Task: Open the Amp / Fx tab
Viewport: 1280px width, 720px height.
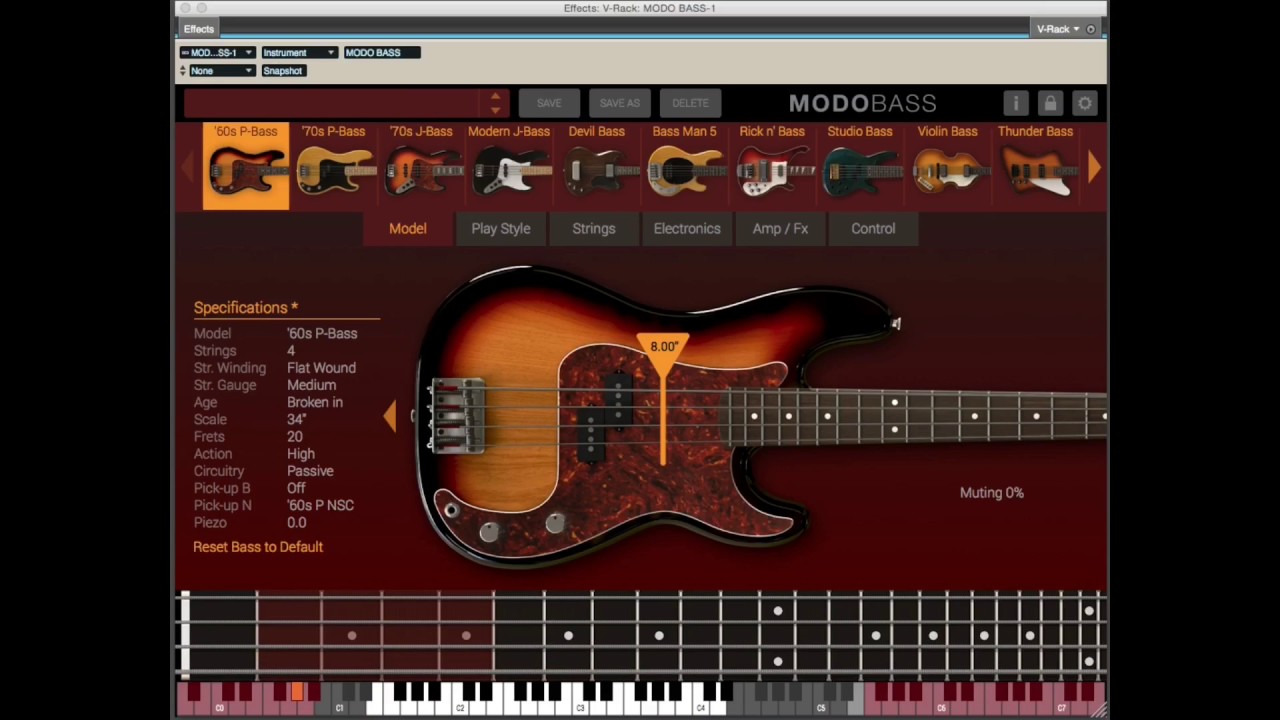Action: coord(780,229)
